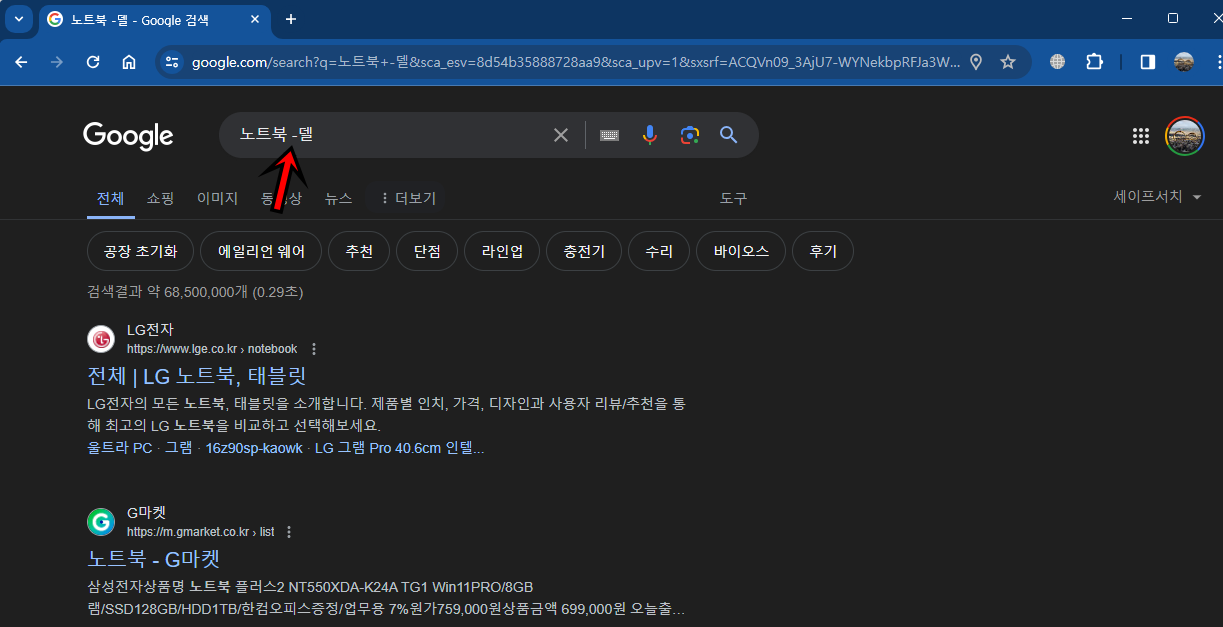Click the 후기 filter chip

[x=822, y=251]
